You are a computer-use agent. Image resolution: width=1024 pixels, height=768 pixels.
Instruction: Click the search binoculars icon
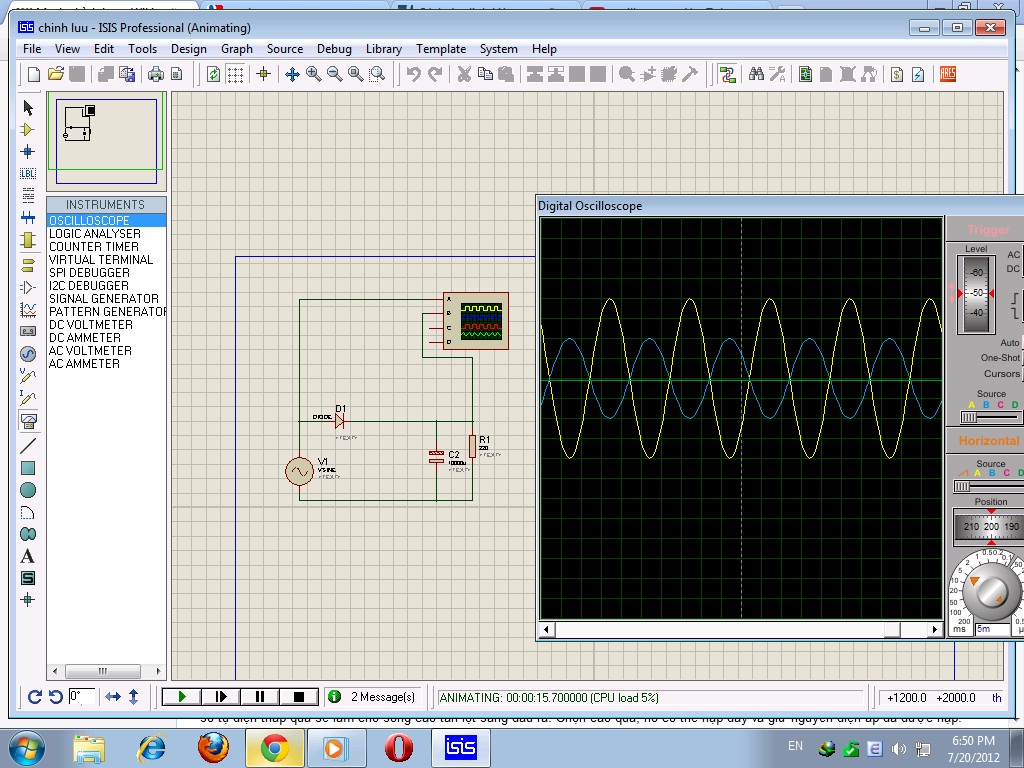[756, 74]
